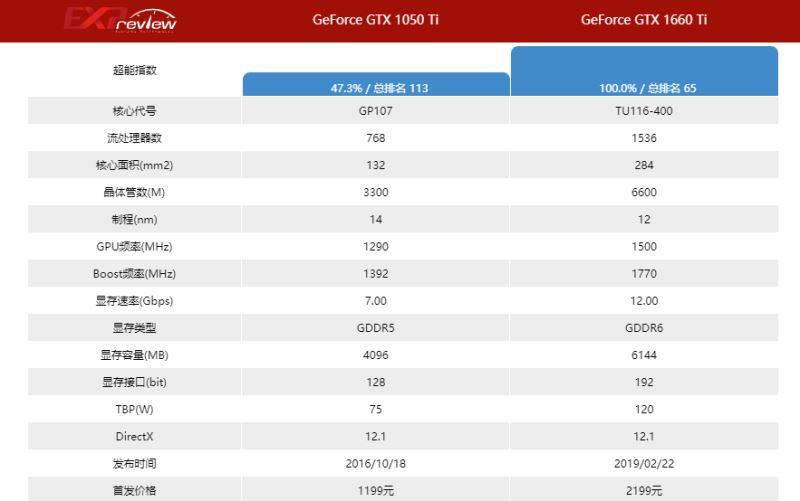800x501 pixels.
Task: Click the TU116-400 cell
Action: coord(644,111)
